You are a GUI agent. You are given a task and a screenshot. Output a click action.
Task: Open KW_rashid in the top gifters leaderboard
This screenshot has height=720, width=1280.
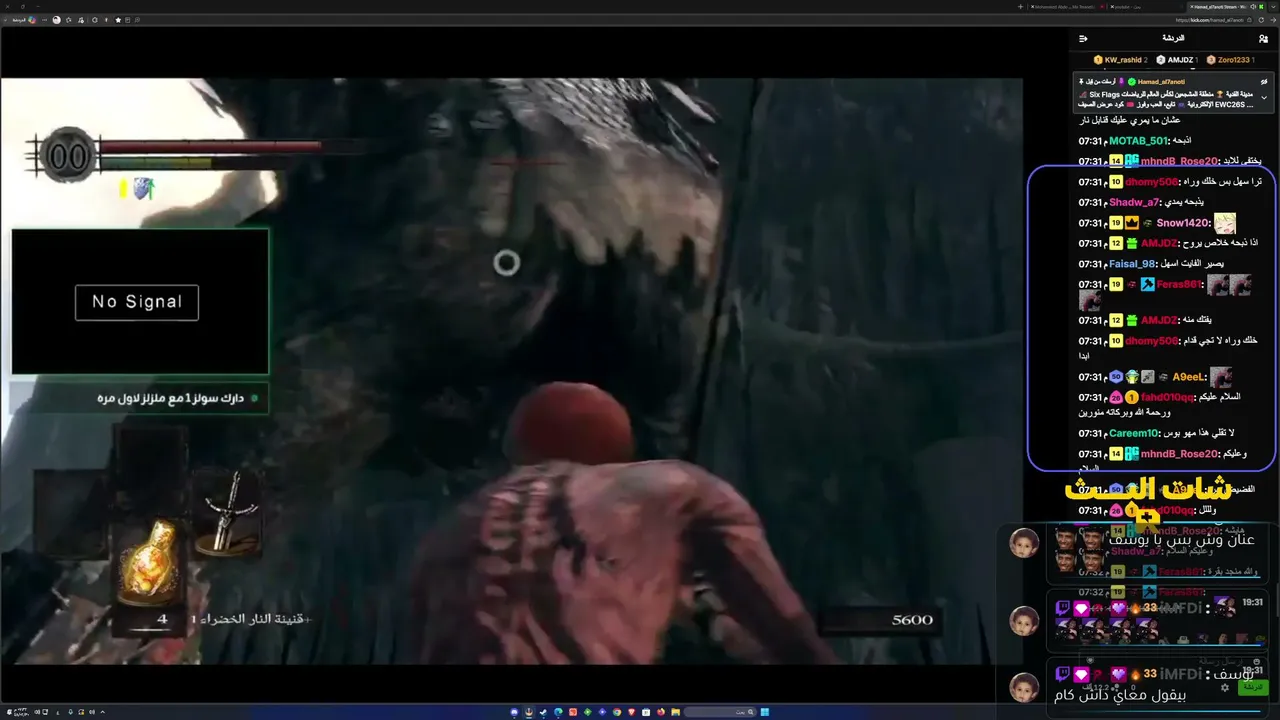pyautogui.click(x=1120, y=60)
